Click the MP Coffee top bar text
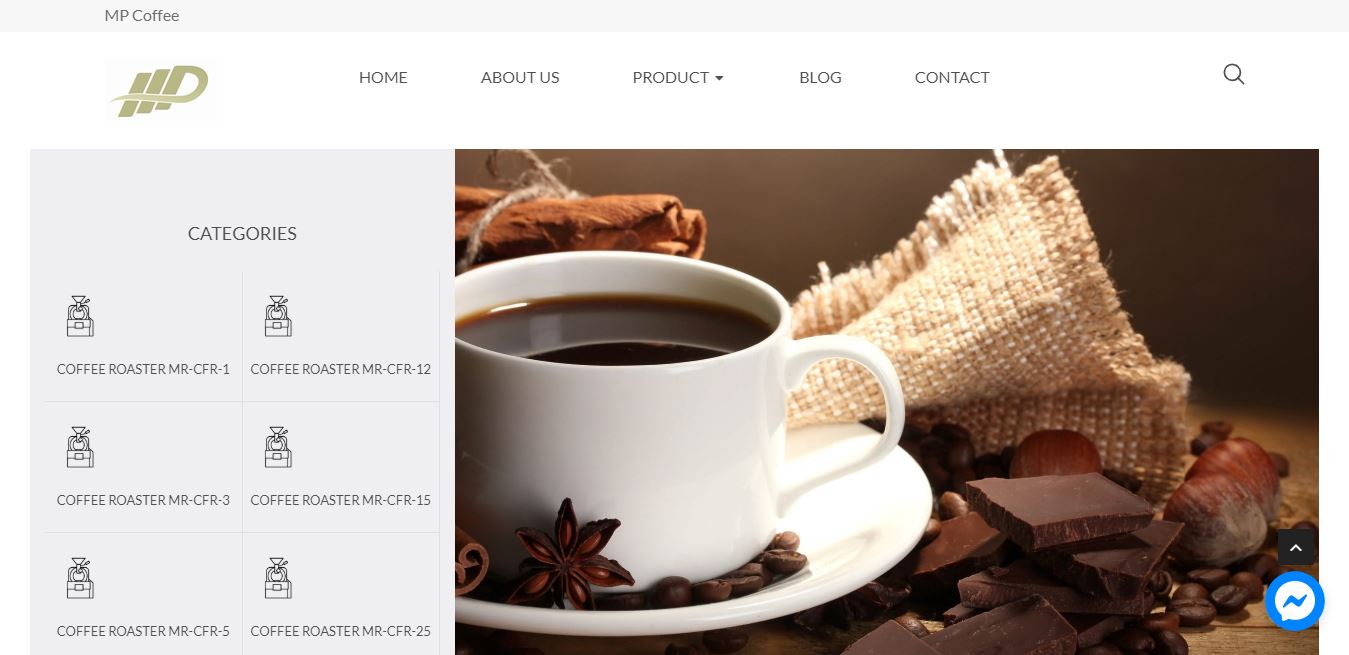Image resolution: width=1349 pixels, height=655 pixels. click(142, 15)
